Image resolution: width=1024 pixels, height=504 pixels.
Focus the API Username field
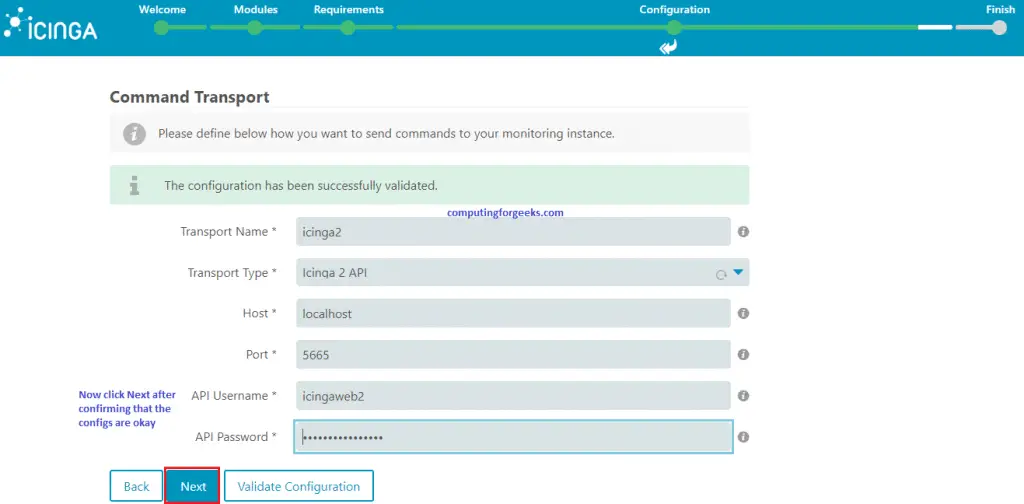[x=513, y=396]
